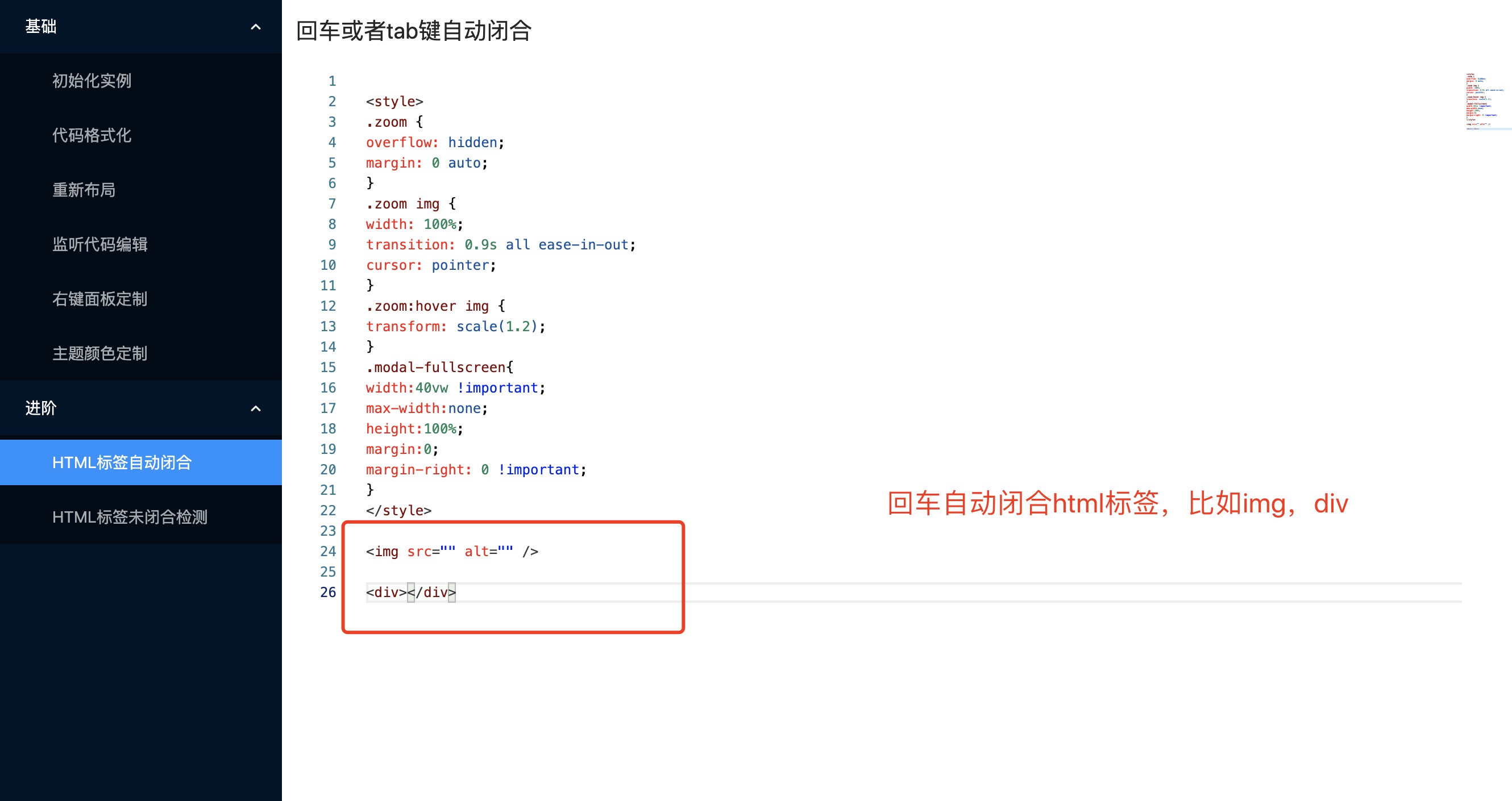Select 主题颜色定制 sidebar entry
The height and width of the screenshot is (801, 1512).
(x=100, y=353)
